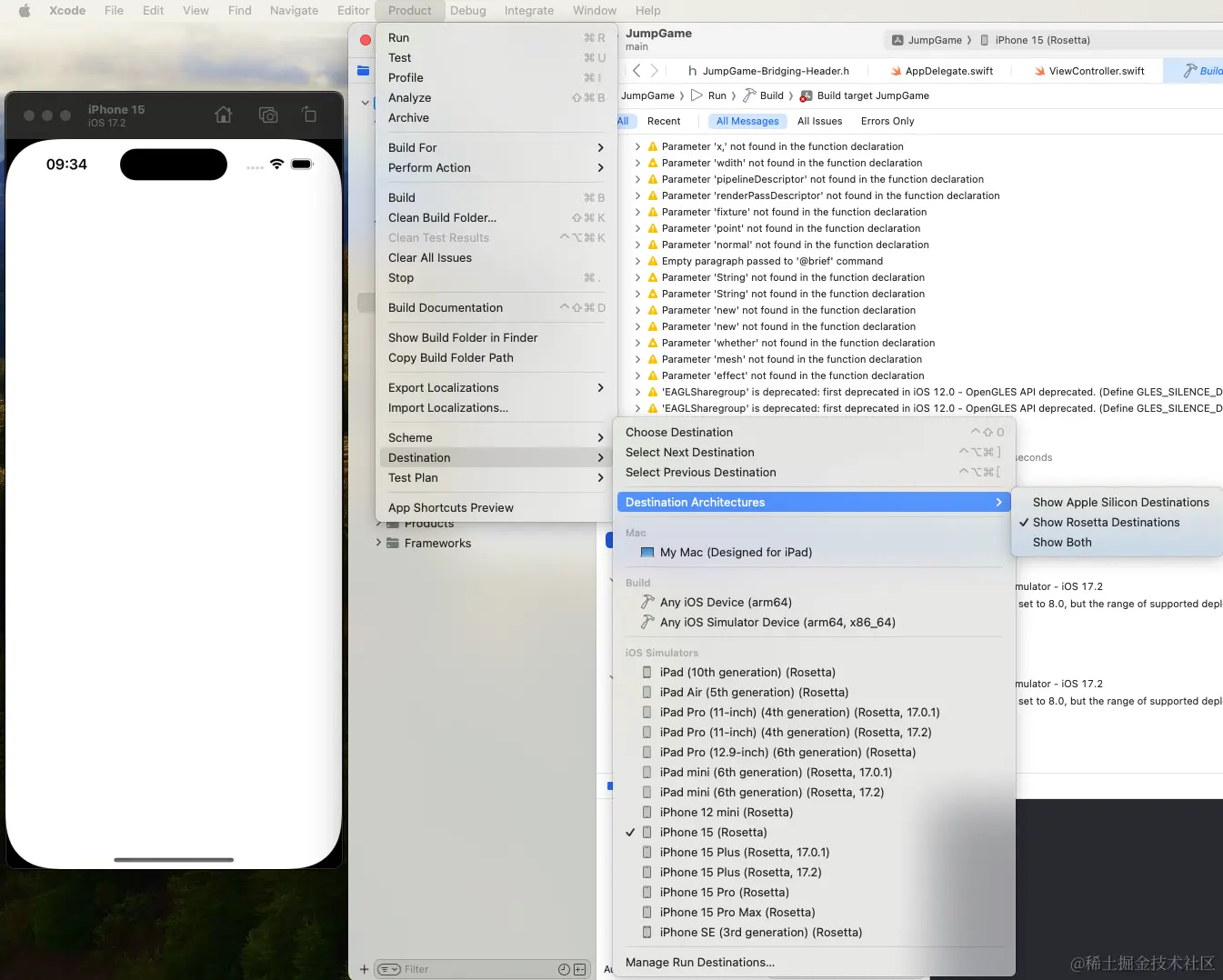Image resolution: width=1223 pixels, height=980 pixels.
Task: Filter build log to Errors Only
Action: [887, 121]
